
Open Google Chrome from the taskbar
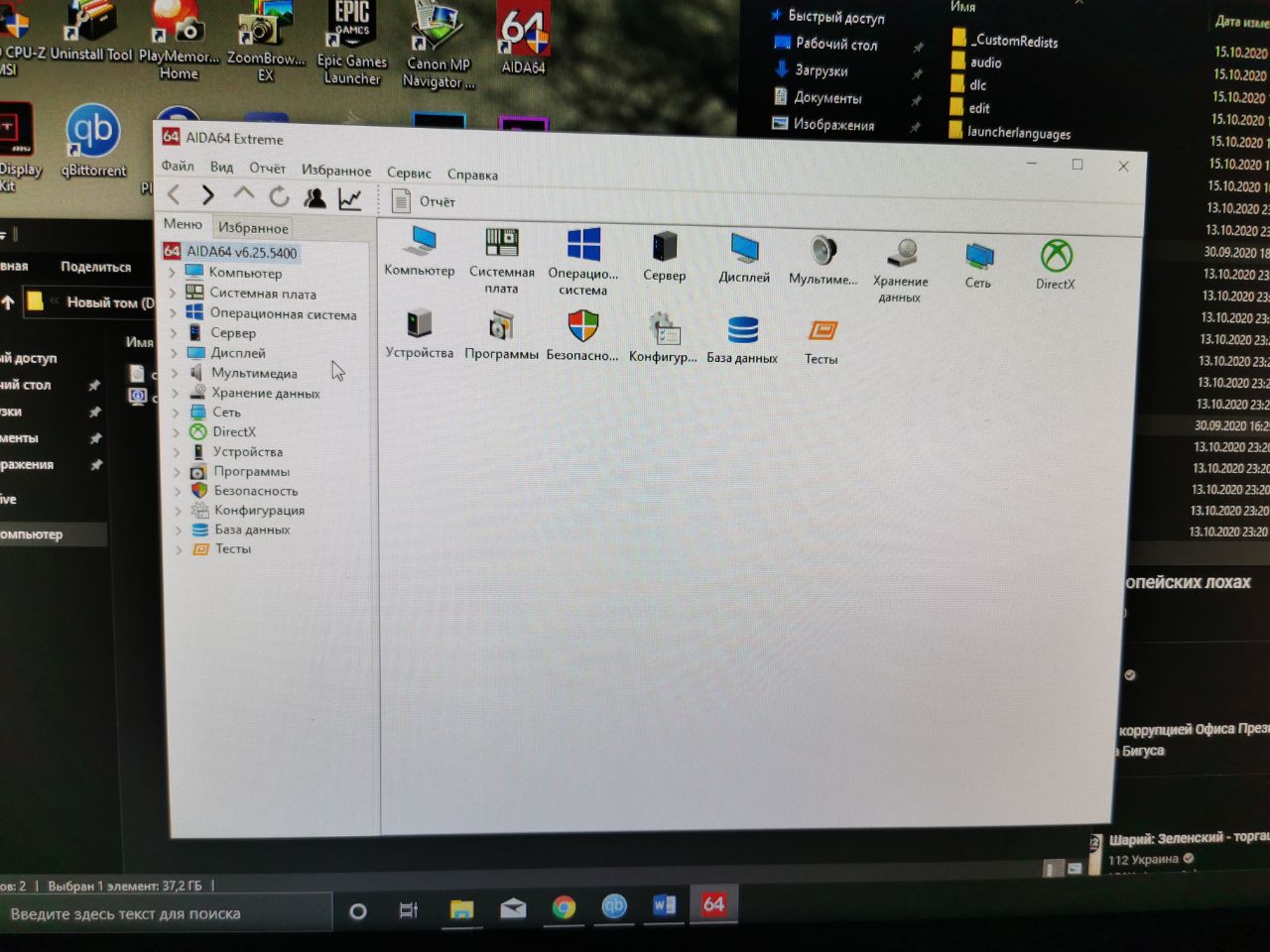[564, 907]
